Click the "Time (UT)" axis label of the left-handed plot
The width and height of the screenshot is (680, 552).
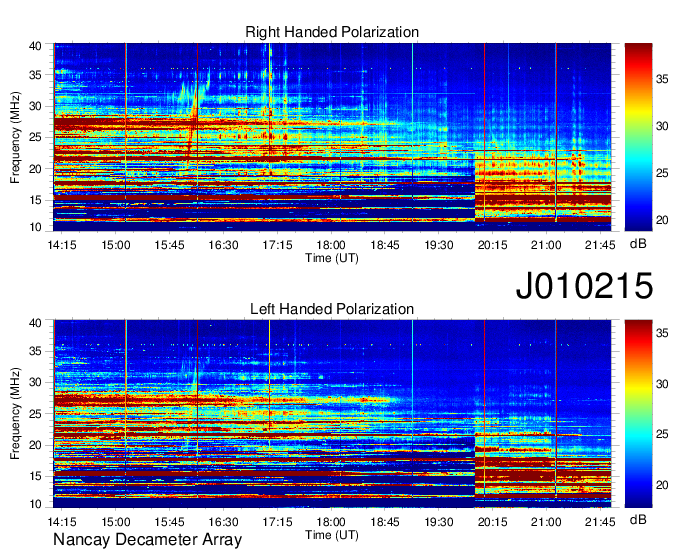pyautogui.click(x=332, y=535)
